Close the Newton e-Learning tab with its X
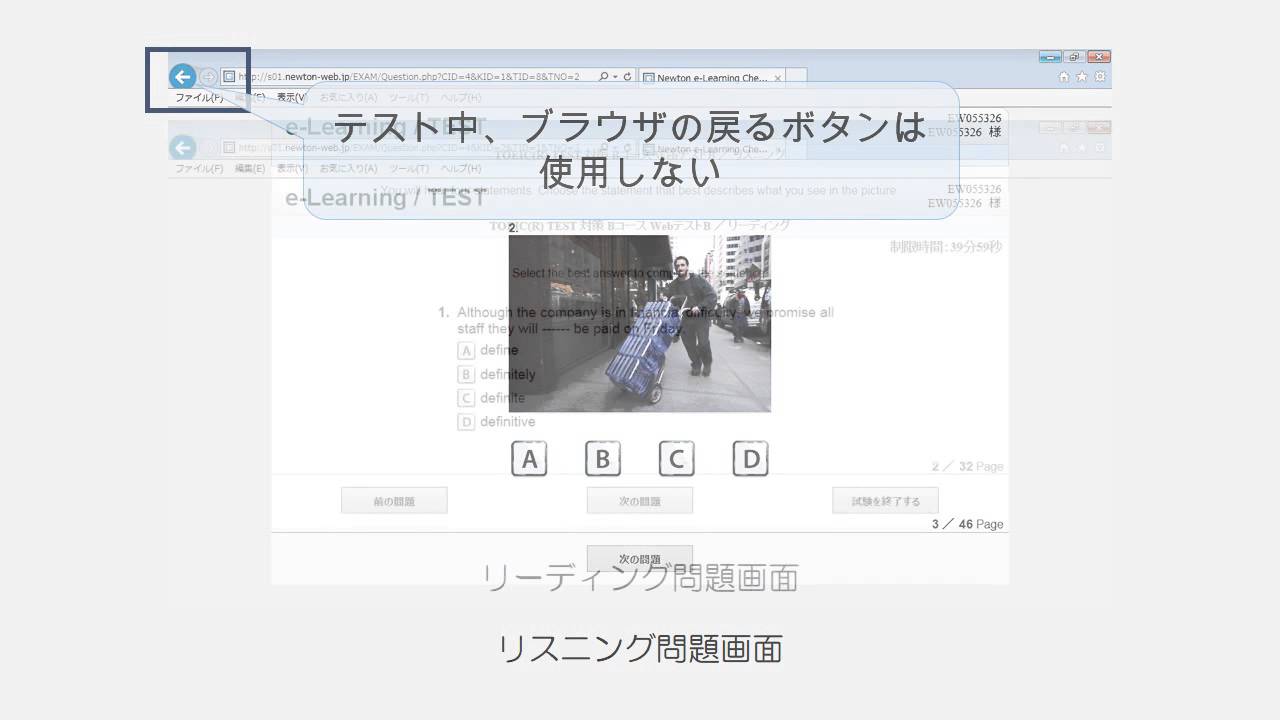Screen dimensions: 1280x720 [777, 78]
